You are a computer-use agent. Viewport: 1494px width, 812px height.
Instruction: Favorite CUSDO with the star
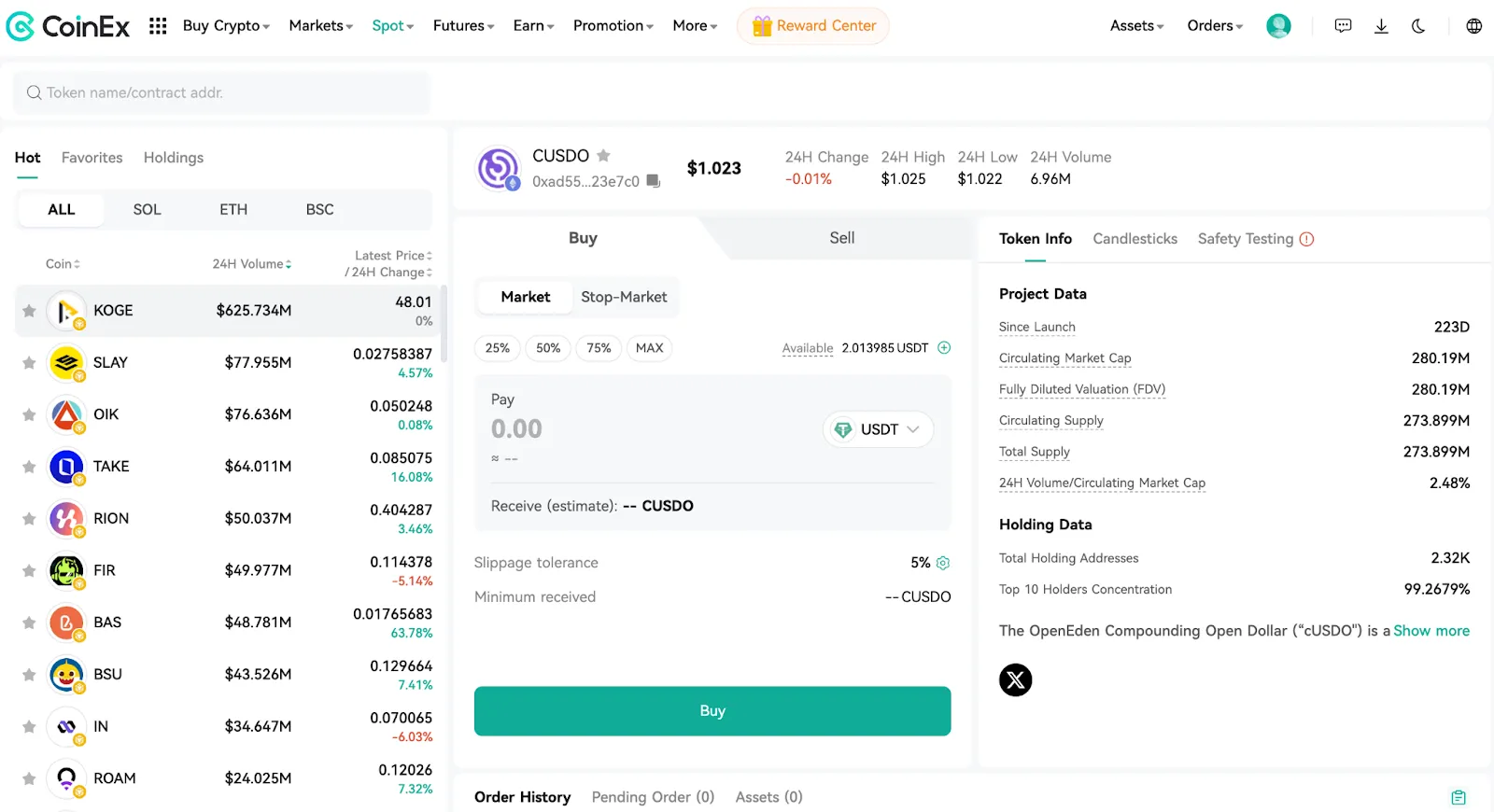(603, 156)
